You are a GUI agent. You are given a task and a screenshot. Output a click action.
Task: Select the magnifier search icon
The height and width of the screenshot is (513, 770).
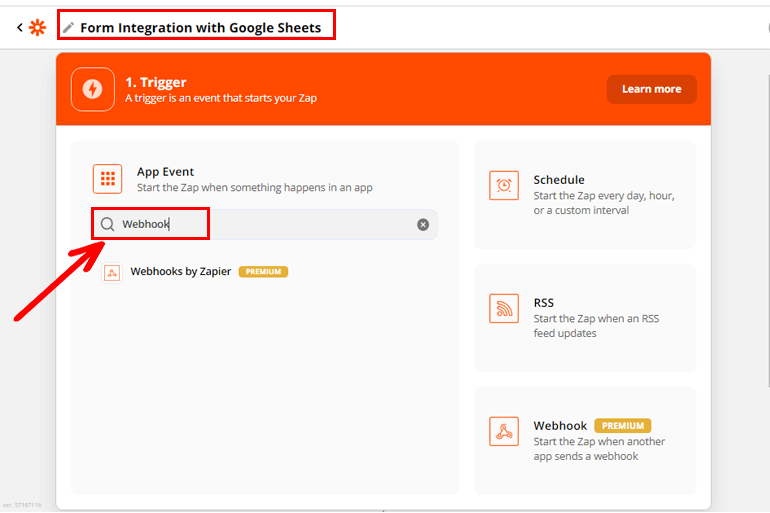(108, 224)
